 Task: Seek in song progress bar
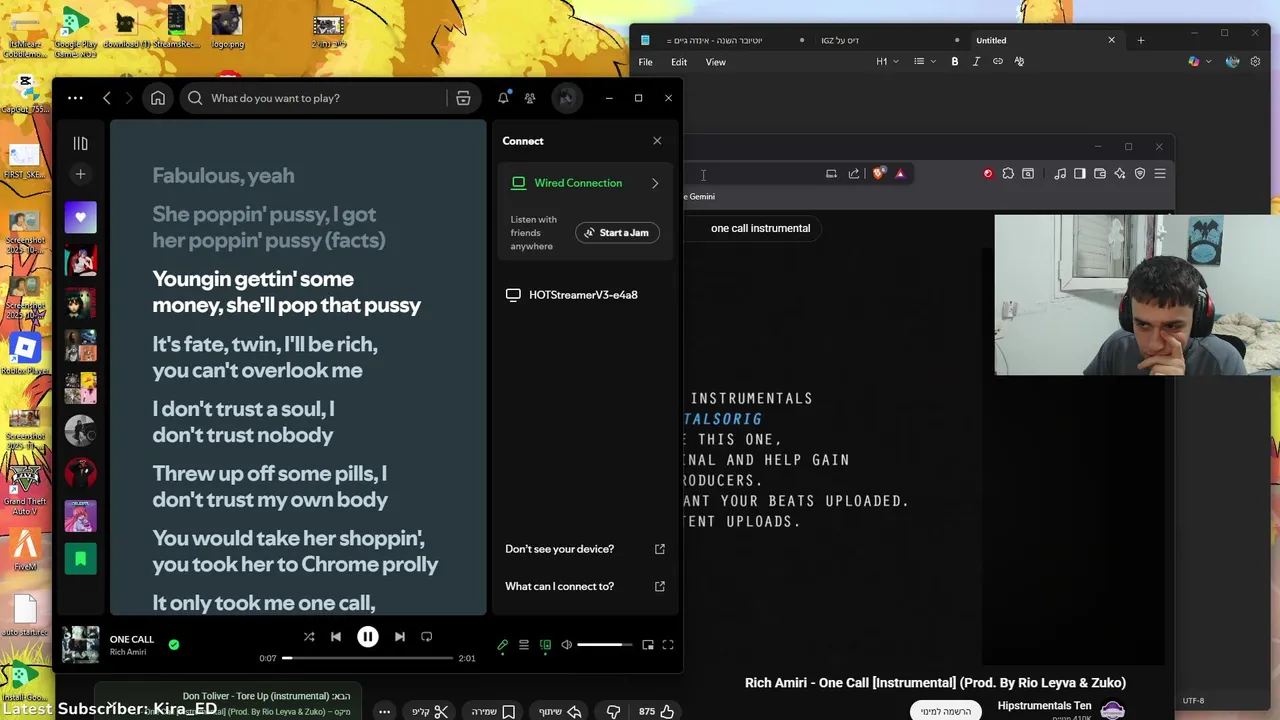coord(368,658)
